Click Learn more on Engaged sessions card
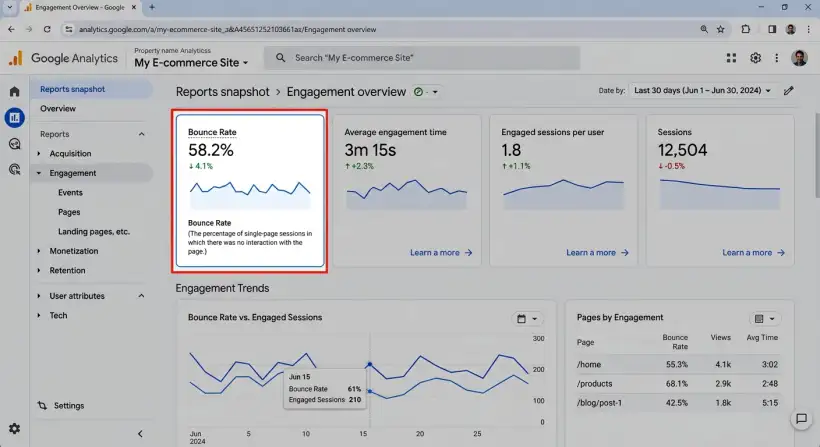This screenshot has height=447, width=820. click(597, 253)
